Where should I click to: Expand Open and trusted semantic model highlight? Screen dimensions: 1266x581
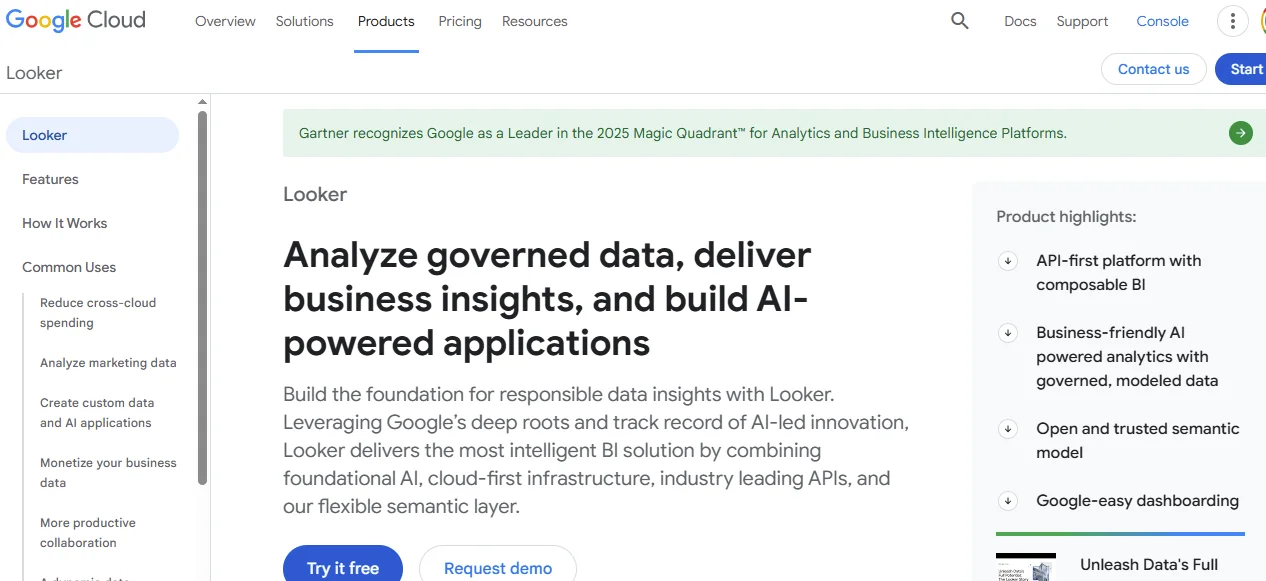click(x=1008, y=429)
